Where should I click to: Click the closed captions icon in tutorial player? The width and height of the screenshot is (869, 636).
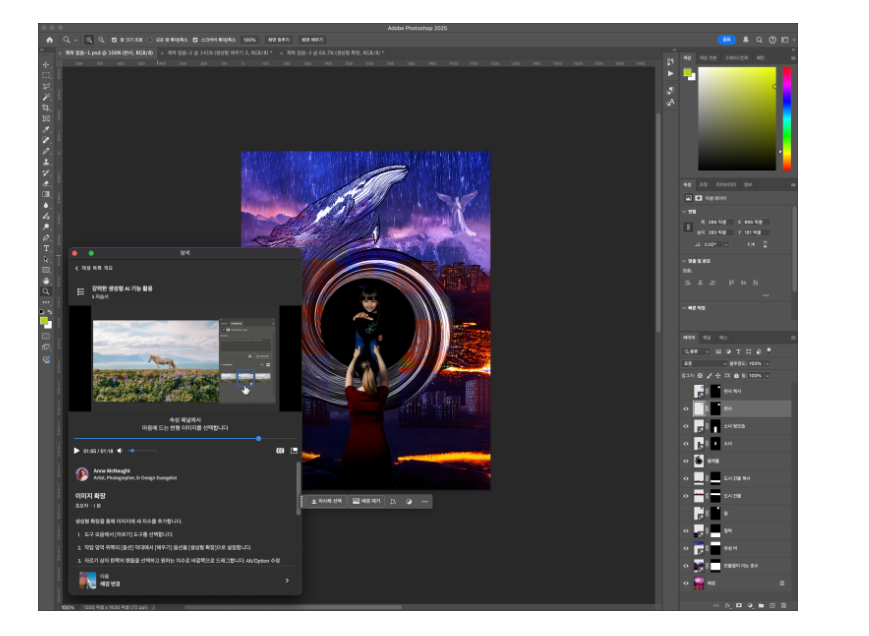click(x=280, y=451)
